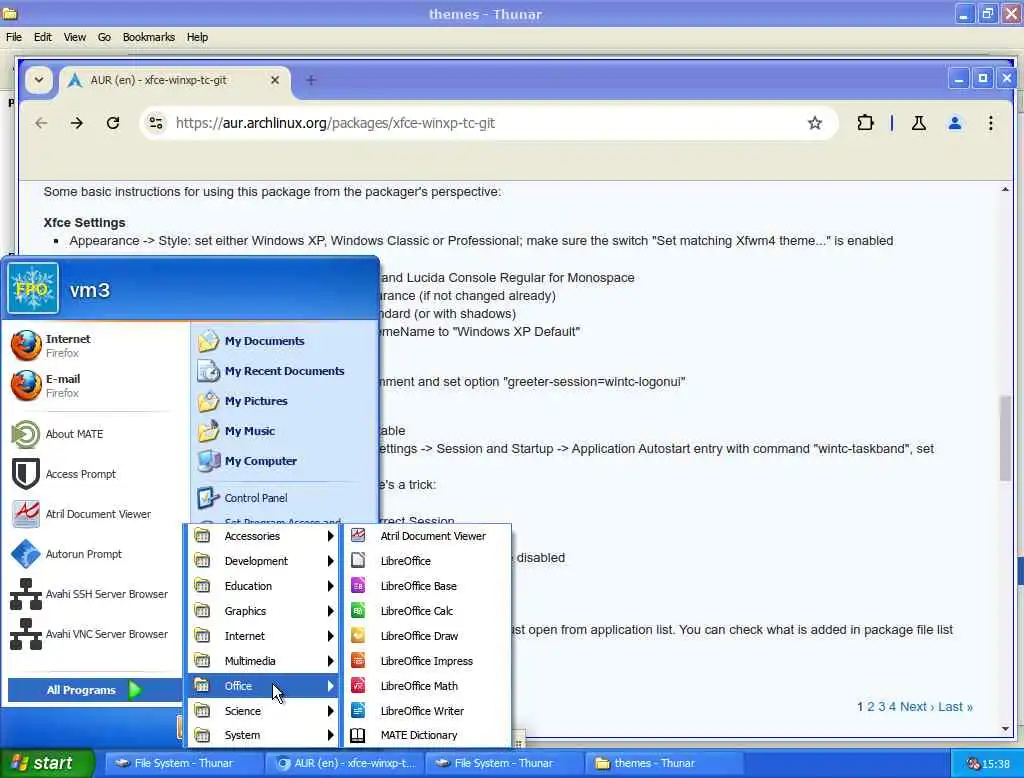Image resolution: width=1024 pixels, height=778 pixels.
Task: Click the page vertical scrollbar thumb
Action: [x=1004, y=438]
